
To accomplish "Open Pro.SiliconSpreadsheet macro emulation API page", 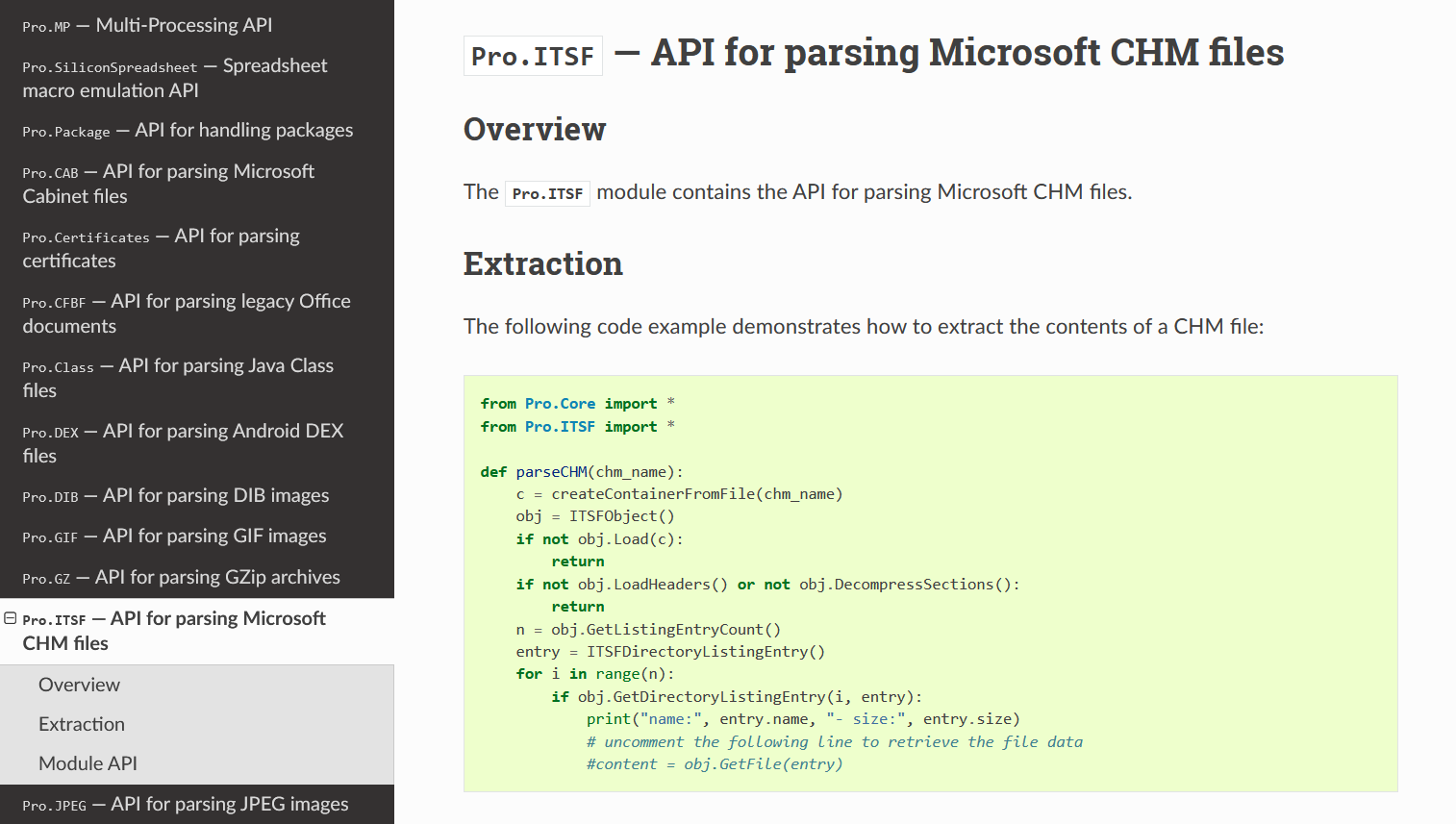I will 175,78.
